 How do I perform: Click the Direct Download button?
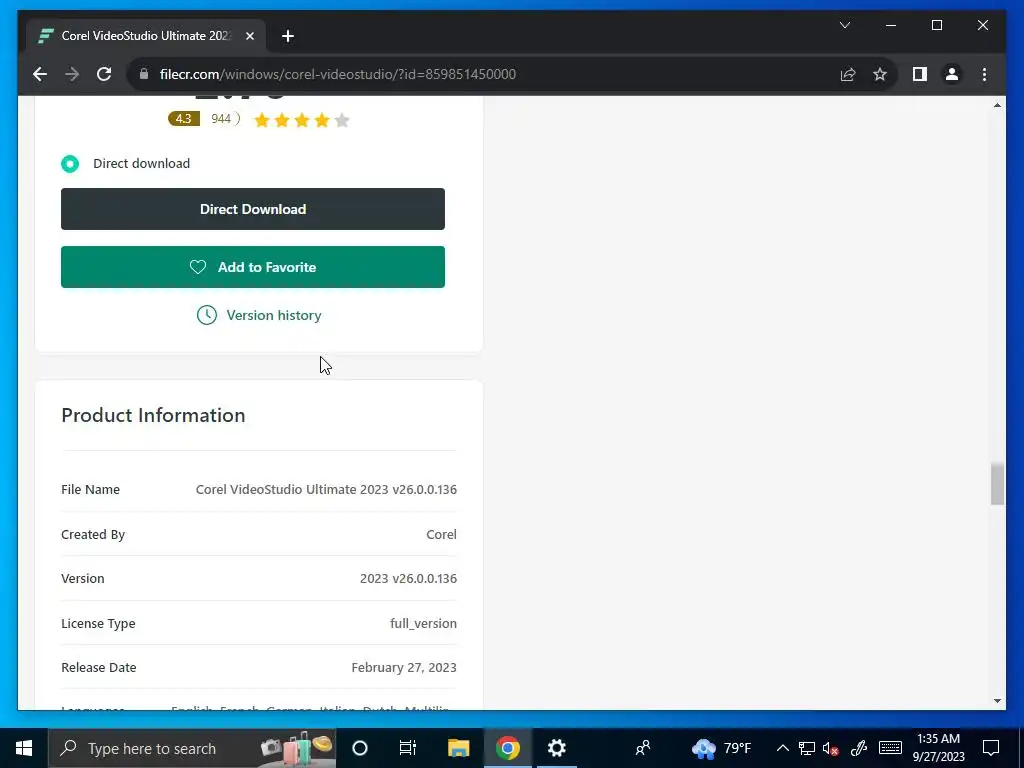click(253, 209)
